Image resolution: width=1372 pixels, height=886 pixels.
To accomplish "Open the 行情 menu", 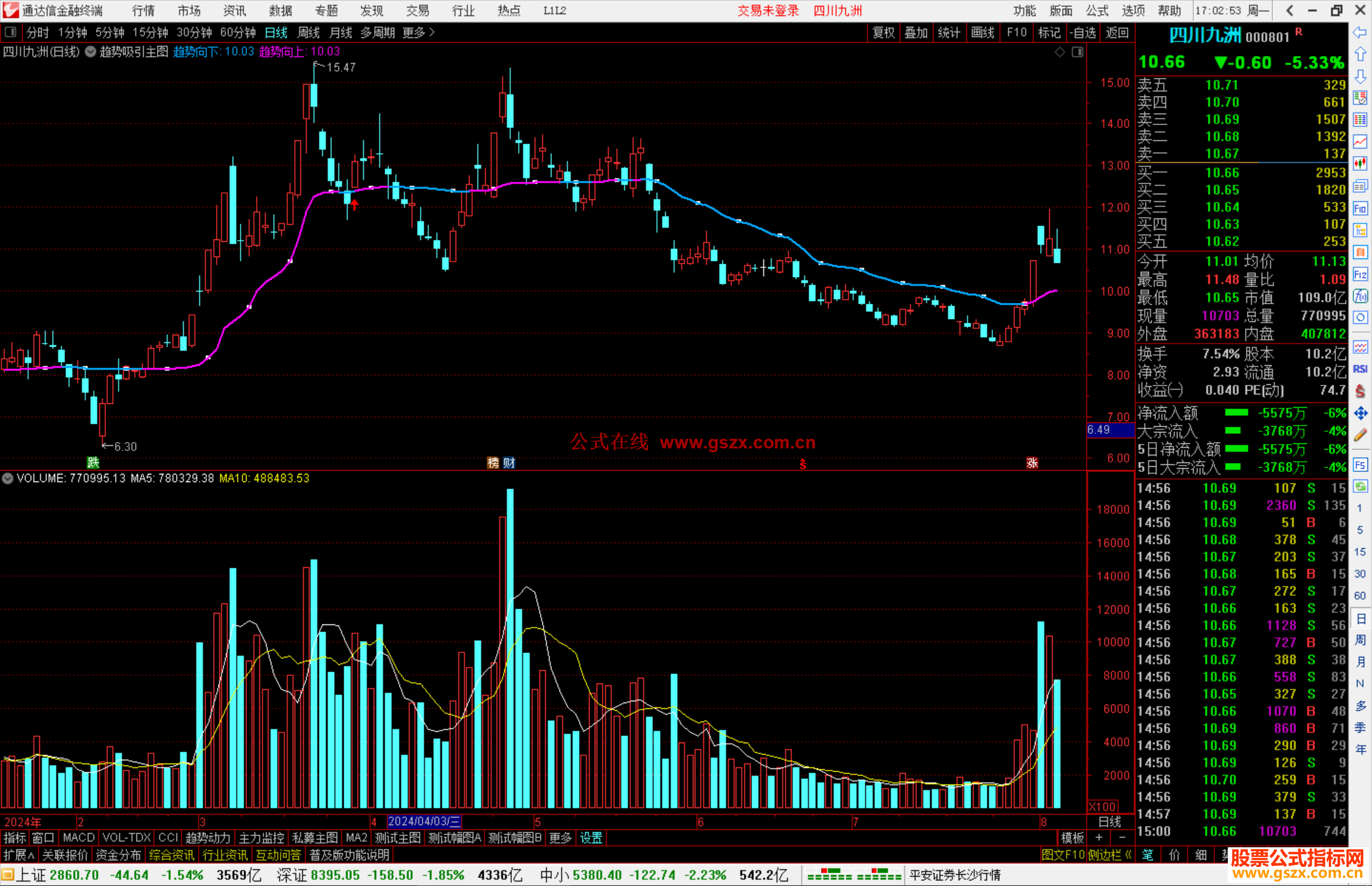I will point(143,11).
